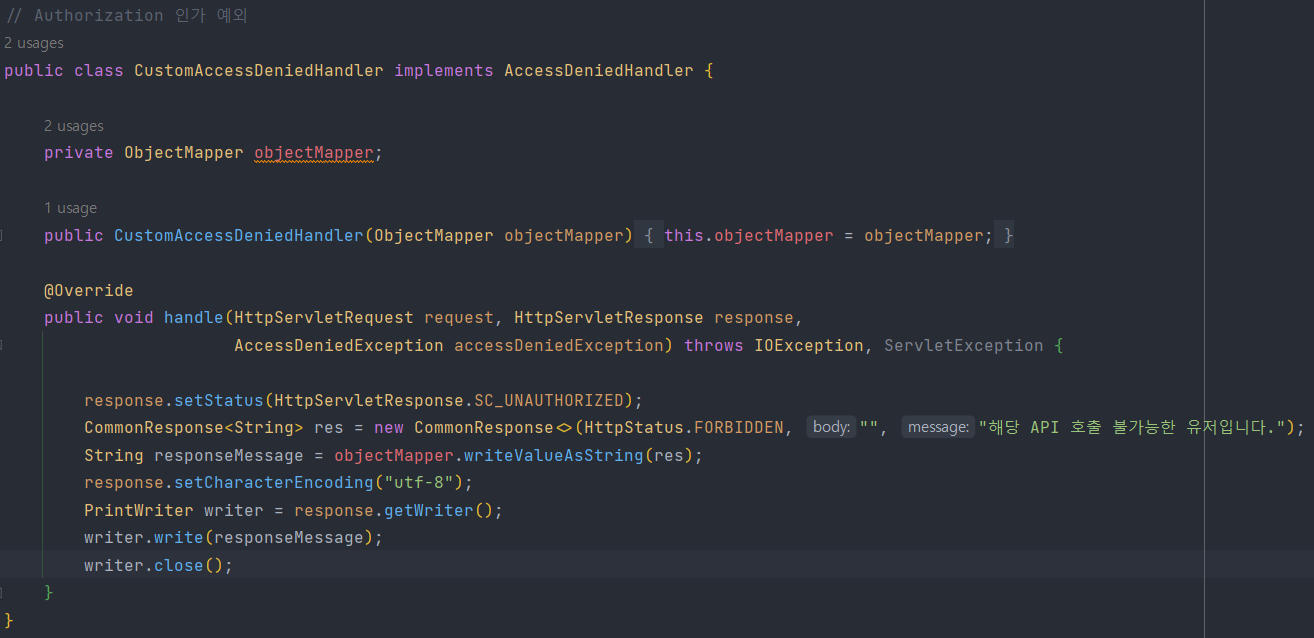This screenshot has width=1314, height=638.
Task: Click the "class" keyword
Action: [98, 70]
